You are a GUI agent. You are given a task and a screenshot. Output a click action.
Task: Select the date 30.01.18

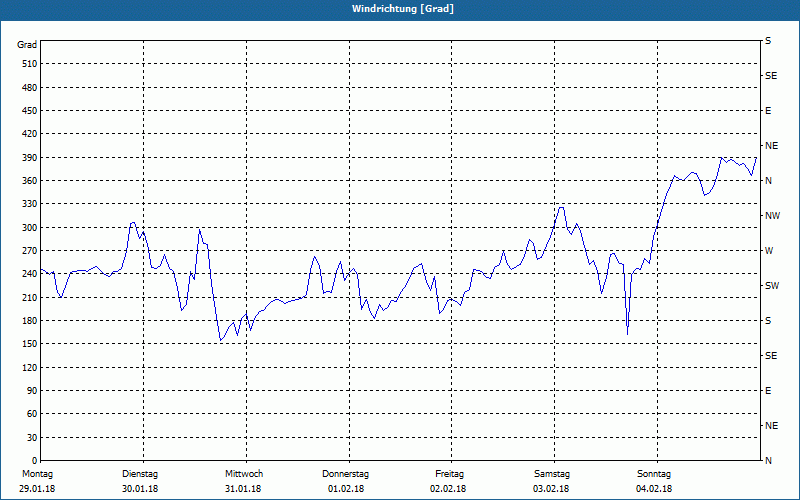(x=140, y=489)
